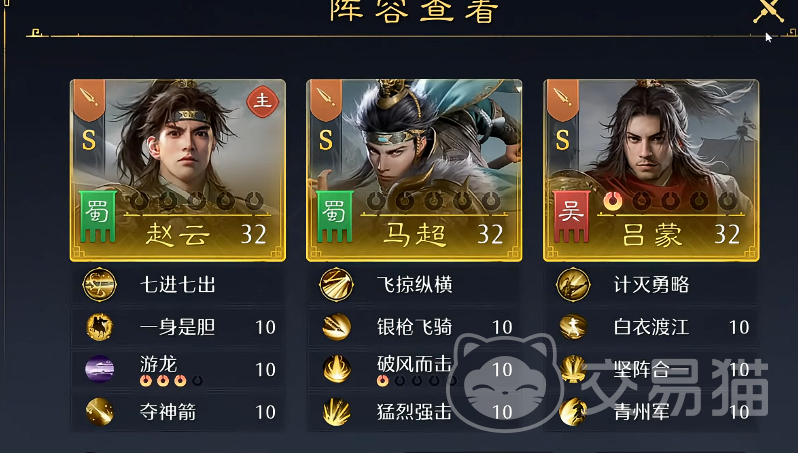
Task: Close the lineup view with crossed swords
Action: pos(768,10)
